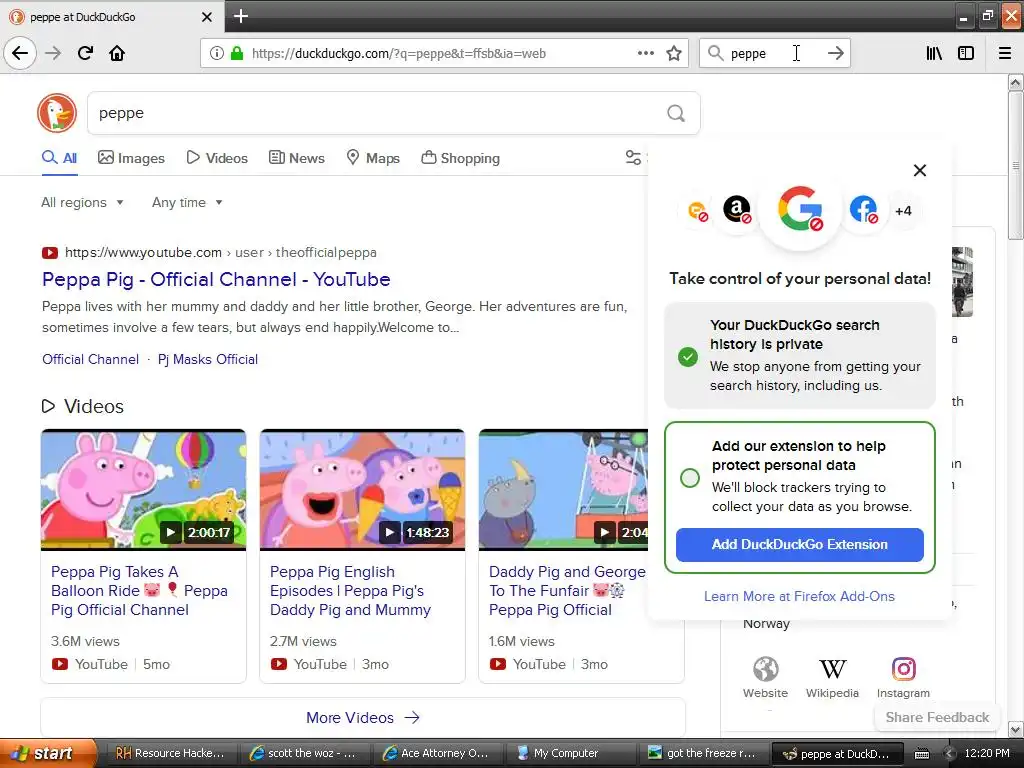1024x768 pixels.
Task: Click the blocked Amazon tracker icon
Action: (737, 210)
